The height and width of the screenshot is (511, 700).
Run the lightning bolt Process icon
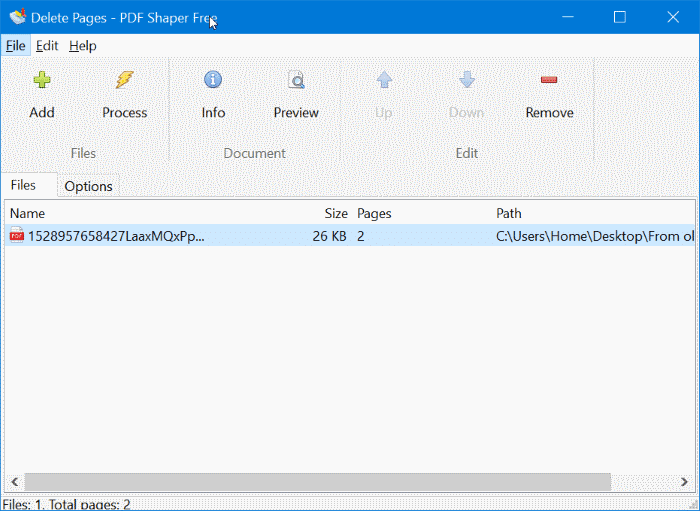click(x=125, y=80)
